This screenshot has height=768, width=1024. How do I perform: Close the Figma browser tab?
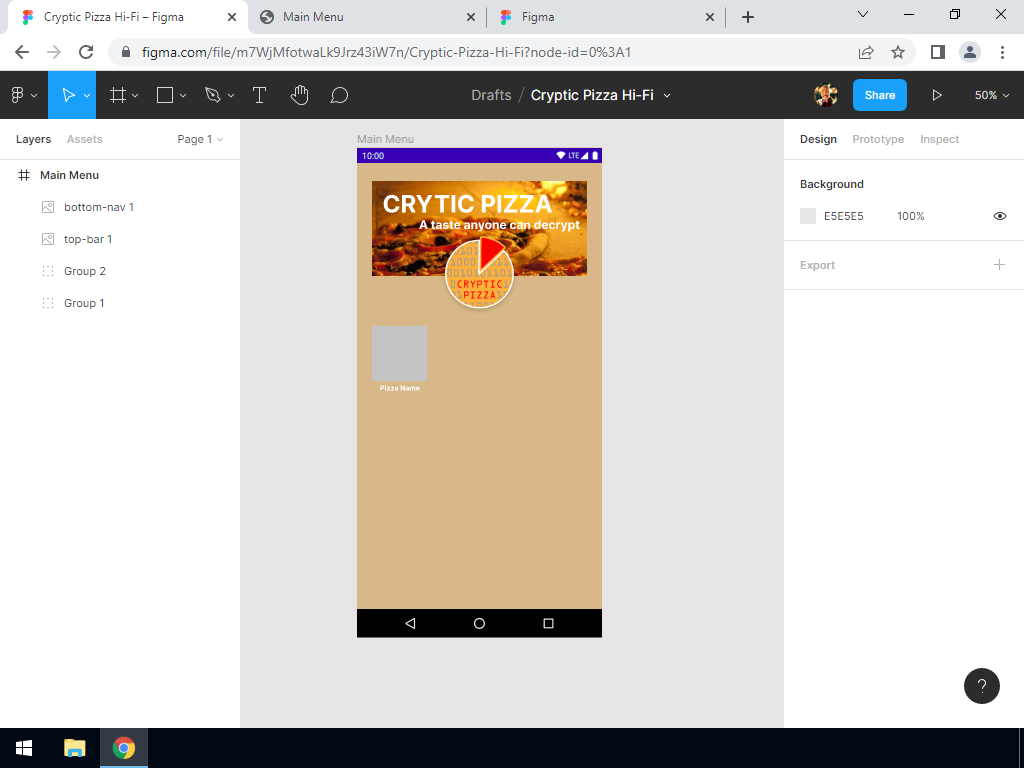[710, 17]
